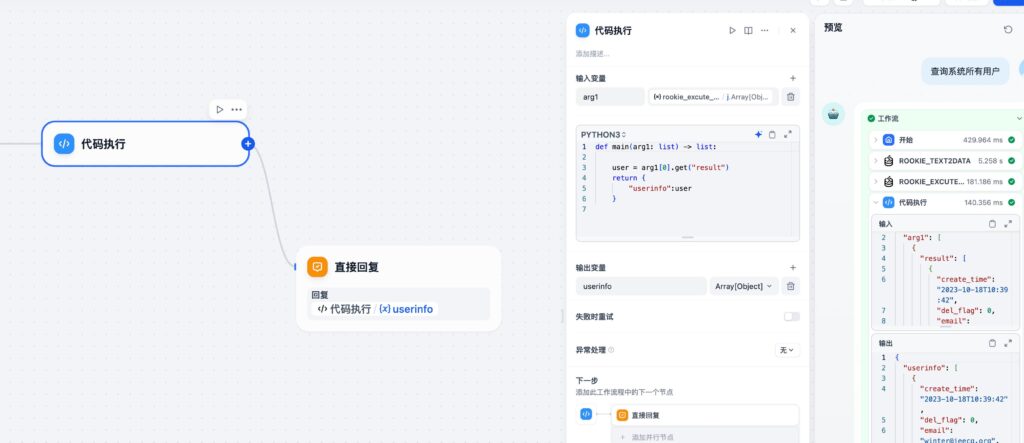Open the help docs book icon
The image size is (1024, 443).
tap(748, 31)
